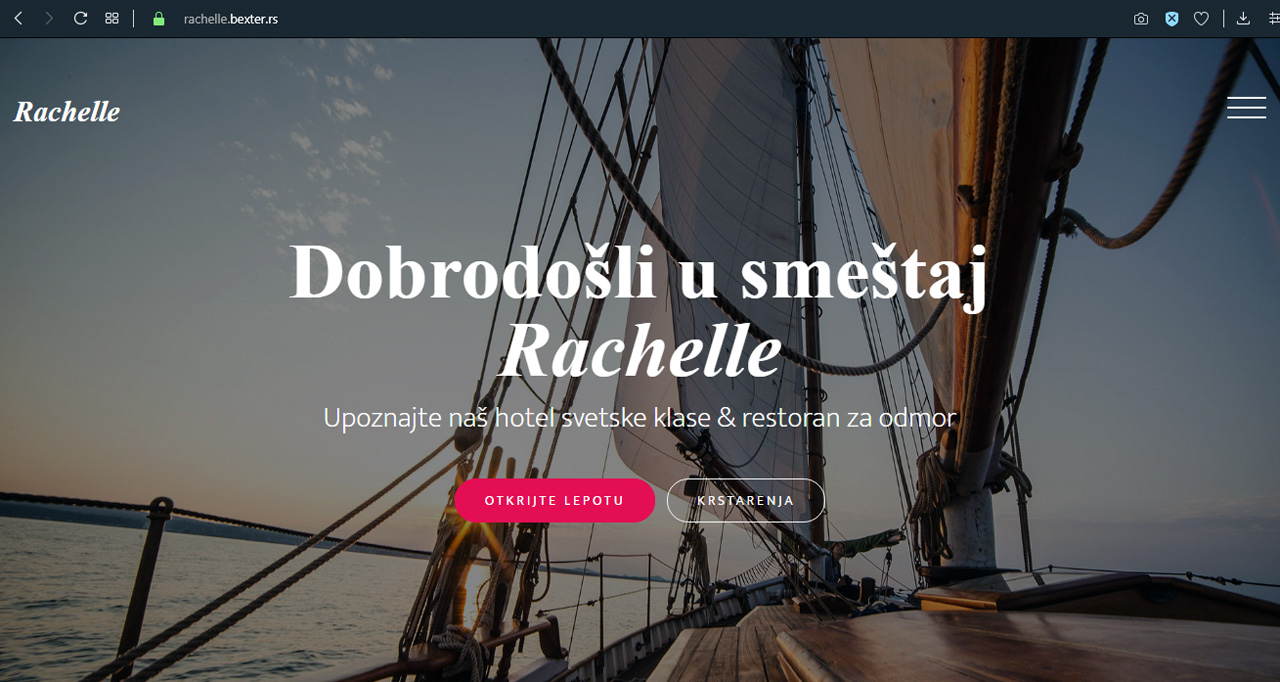This screenshot has height=682, width=1280.
Task: Click the KRSTARENJA outlined button
Action: pos(746,501)
